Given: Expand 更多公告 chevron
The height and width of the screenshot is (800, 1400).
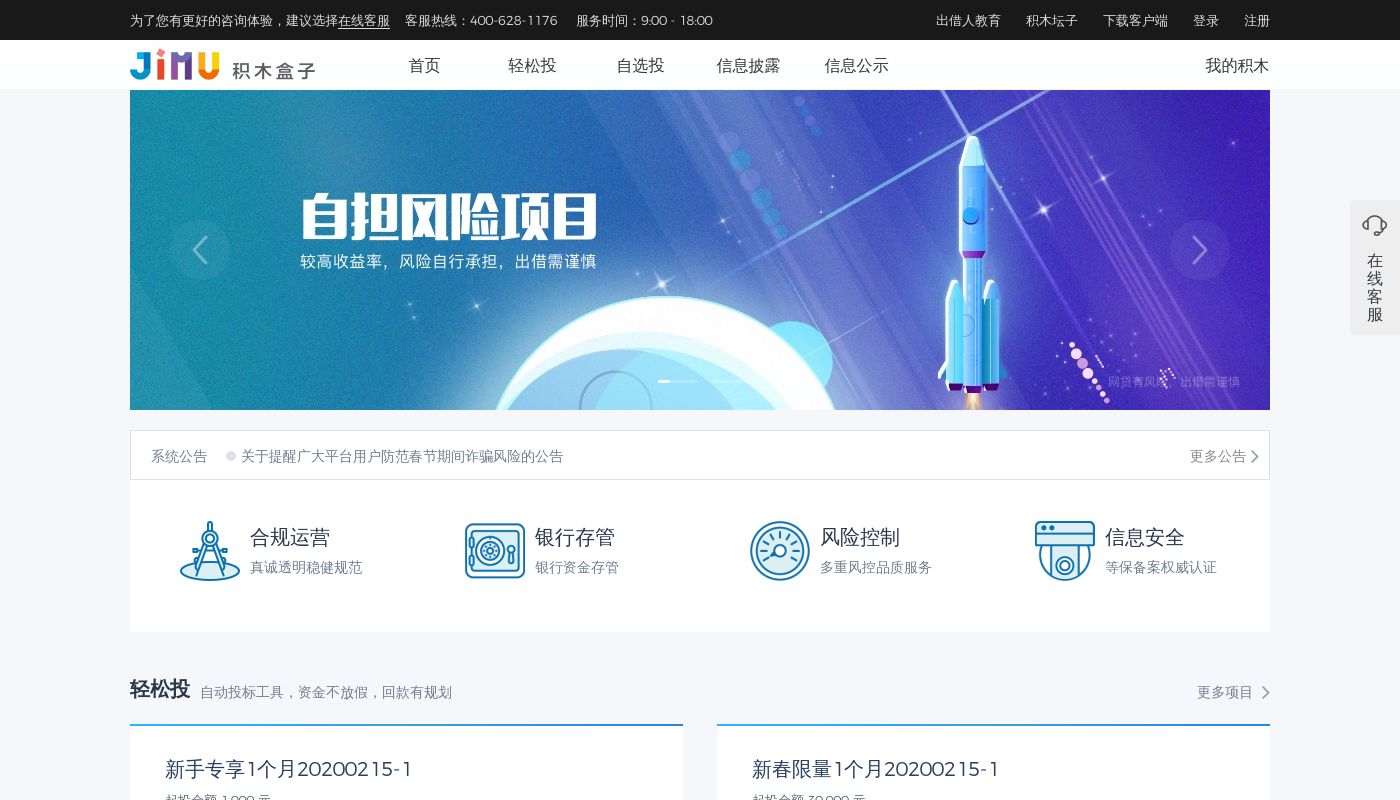Looking at the screenshot, I should point(1255,456).
